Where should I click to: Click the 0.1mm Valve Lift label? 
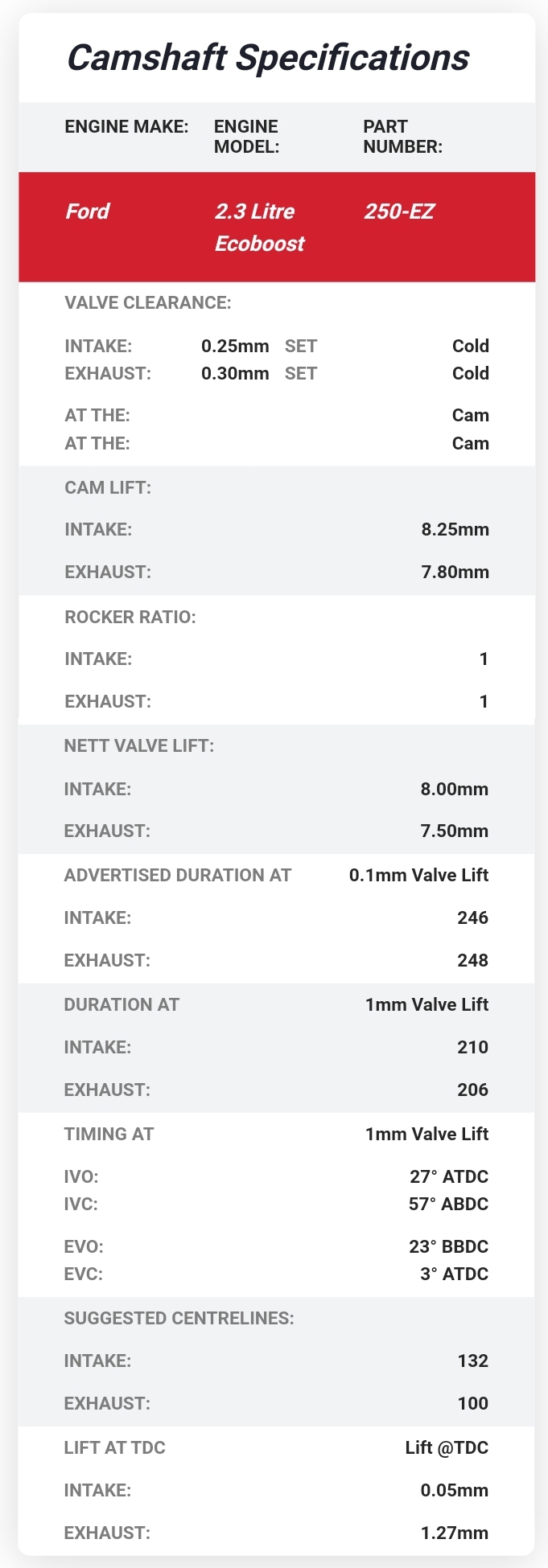pyautogui.click(x=418, y=875)
